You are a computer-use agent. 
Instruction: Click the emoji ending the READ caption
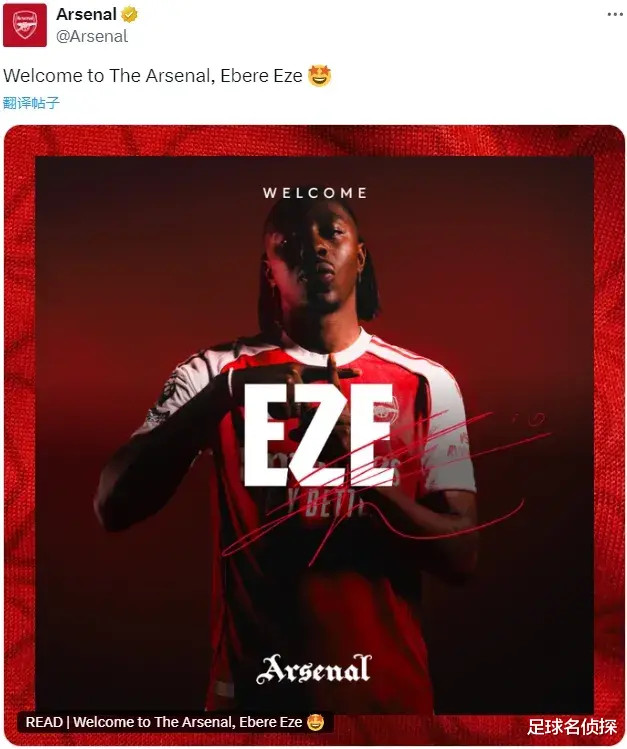[x=314, y=722]
